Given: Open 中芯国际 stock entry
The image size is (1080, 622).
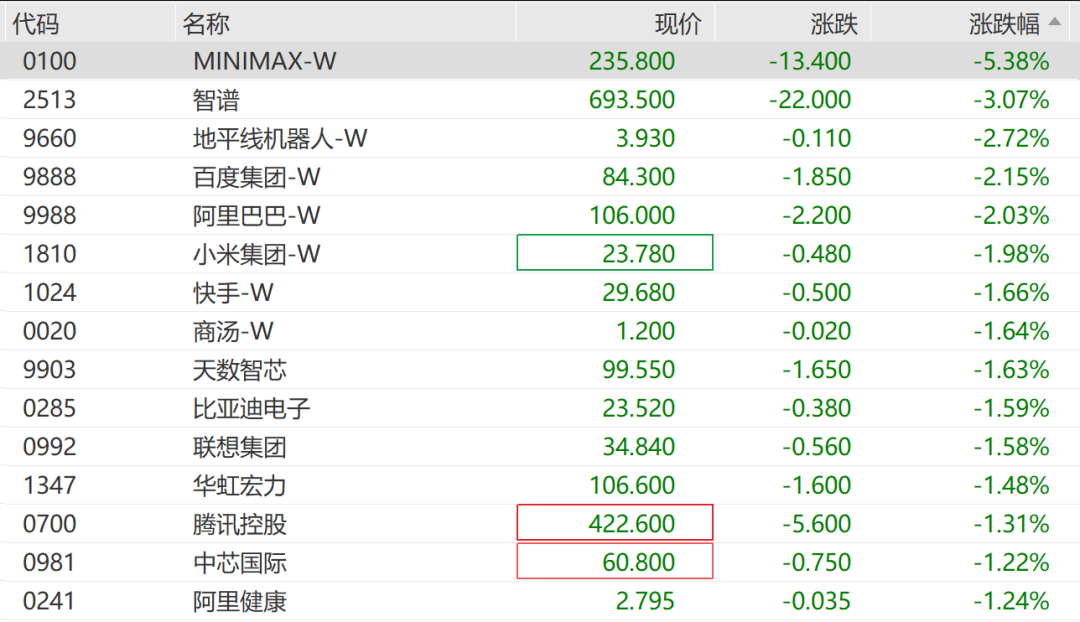Looking at the screenshot, I should [x=240, y=563].
